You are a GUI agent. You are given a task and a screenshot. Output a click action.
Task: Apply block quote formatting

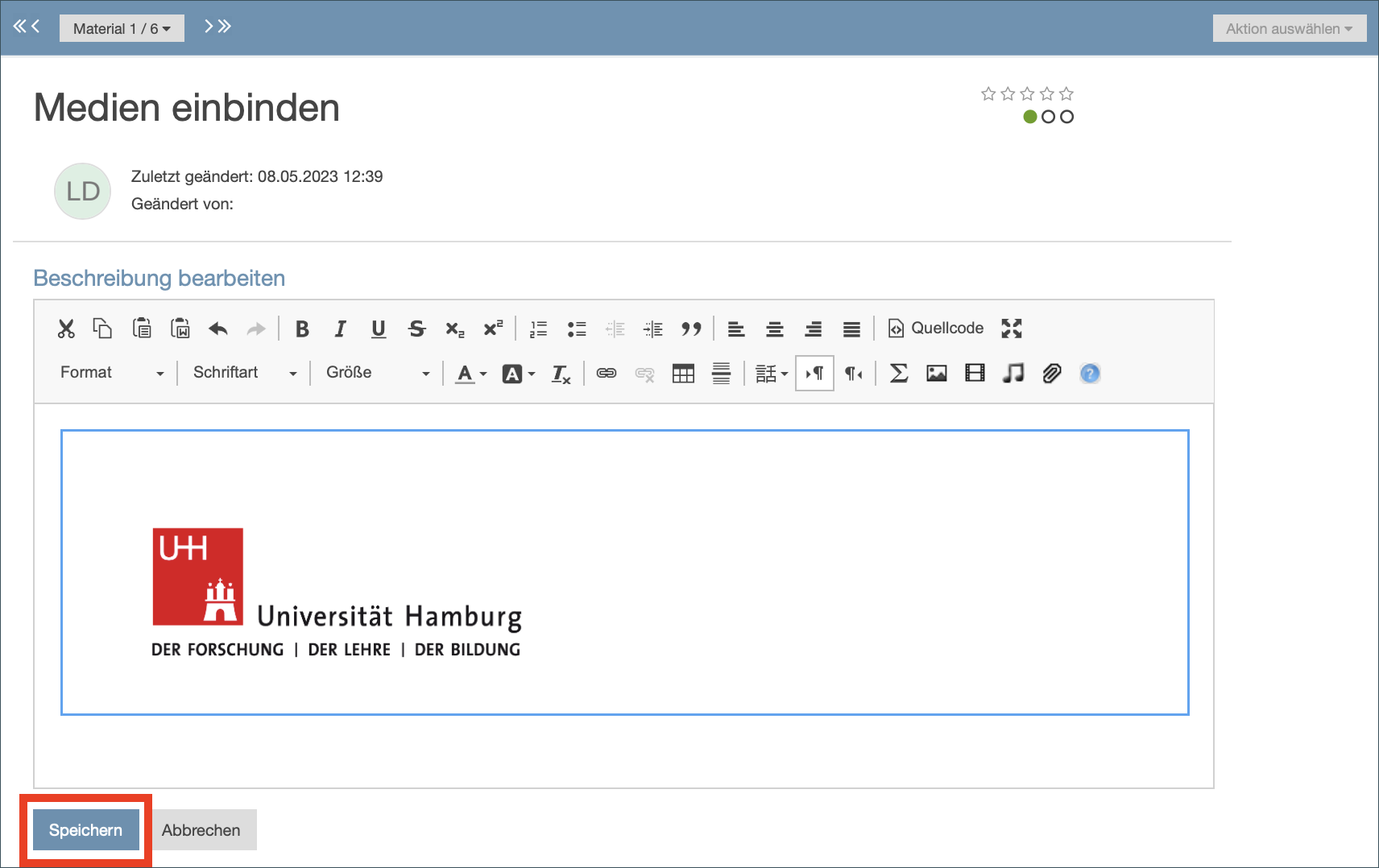click(x=691, y=329)
